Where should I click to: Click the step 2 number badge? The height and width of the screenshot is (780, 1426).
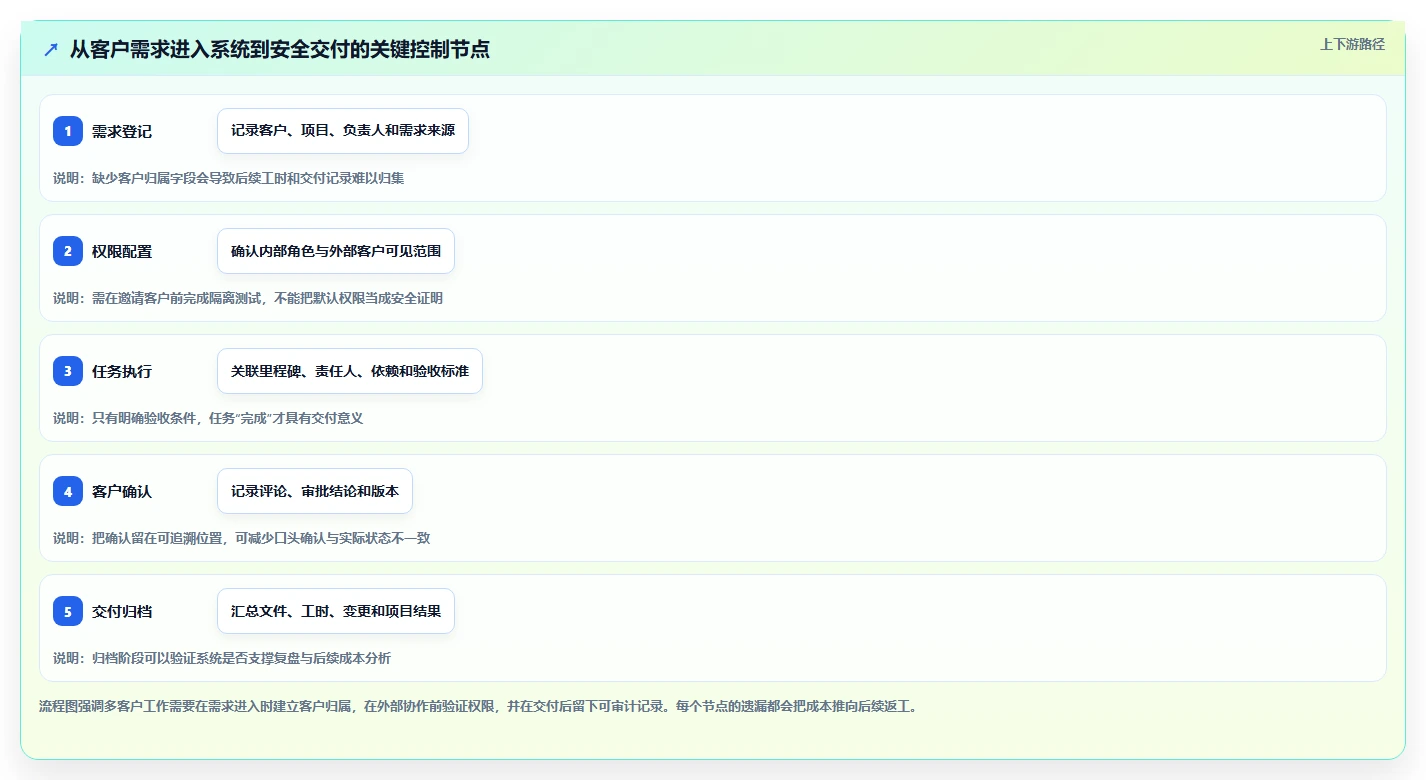click(x=68, y=251)
